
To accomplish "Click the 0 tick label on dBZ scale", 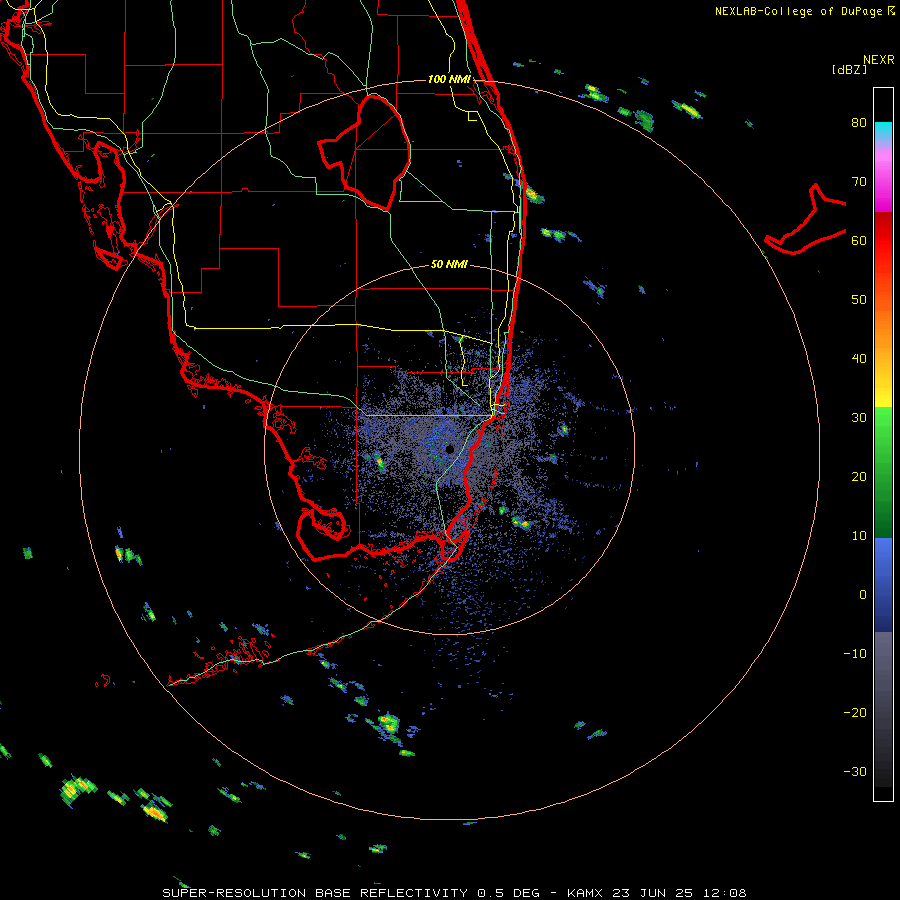I will [x=863, y=595].
